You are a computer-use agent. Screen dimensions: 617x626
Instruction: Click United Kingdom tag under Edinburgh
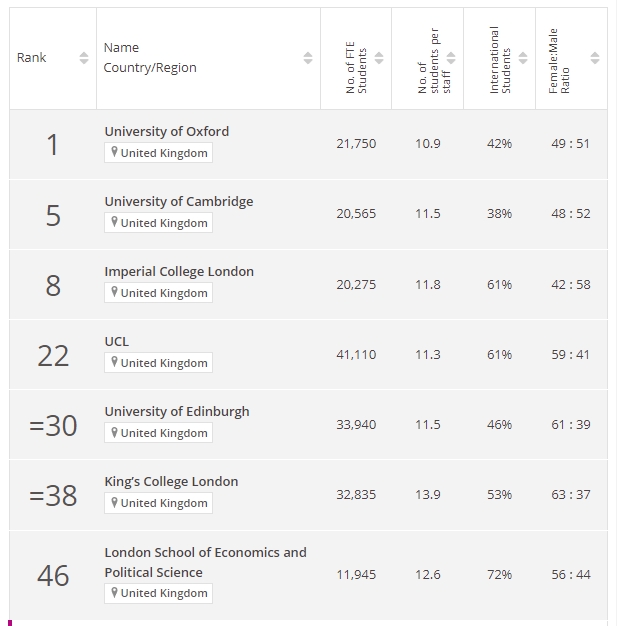pyautogui.click(x=159, y=433)
